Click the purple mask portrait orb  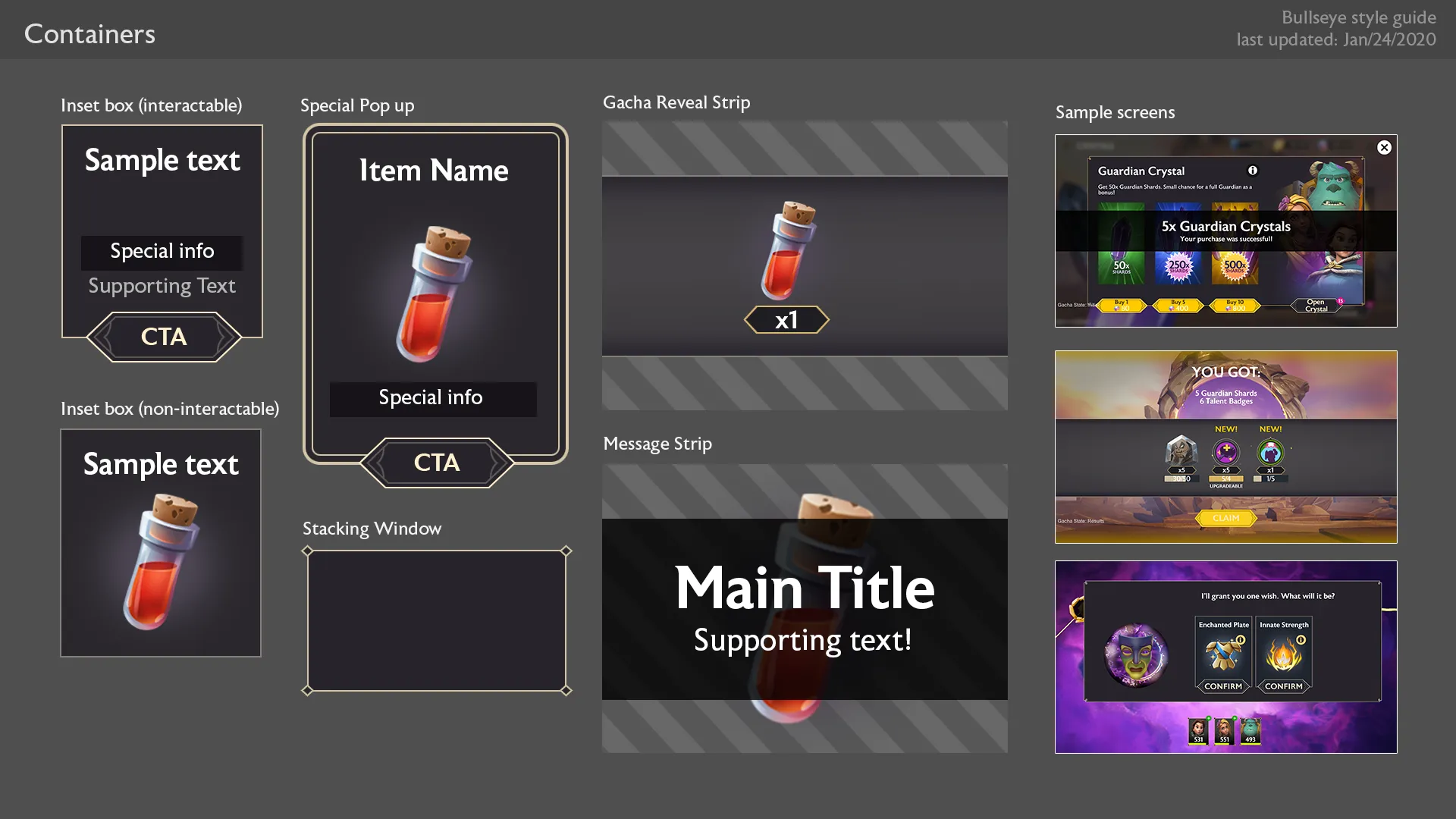(x=1135, y=655)
